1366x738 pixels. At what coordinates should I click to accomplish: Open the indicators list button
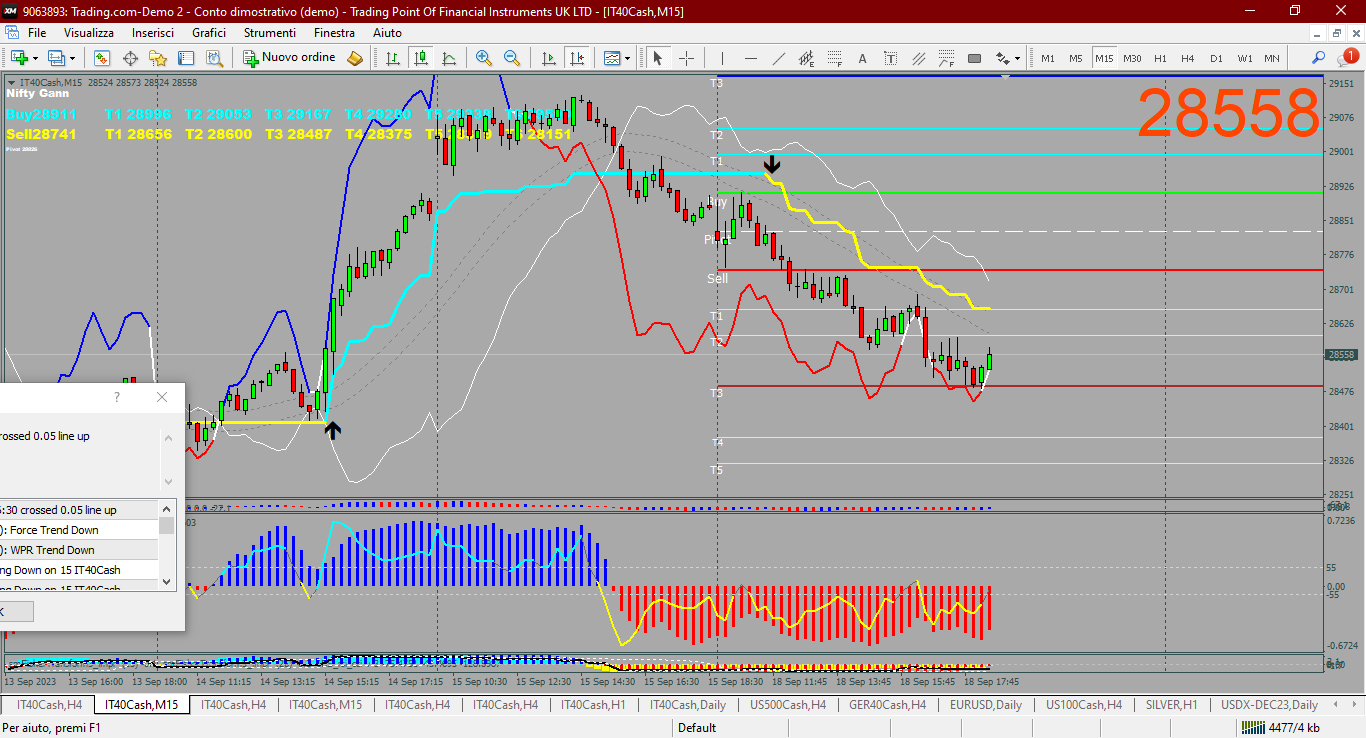[x=612, y=58]
